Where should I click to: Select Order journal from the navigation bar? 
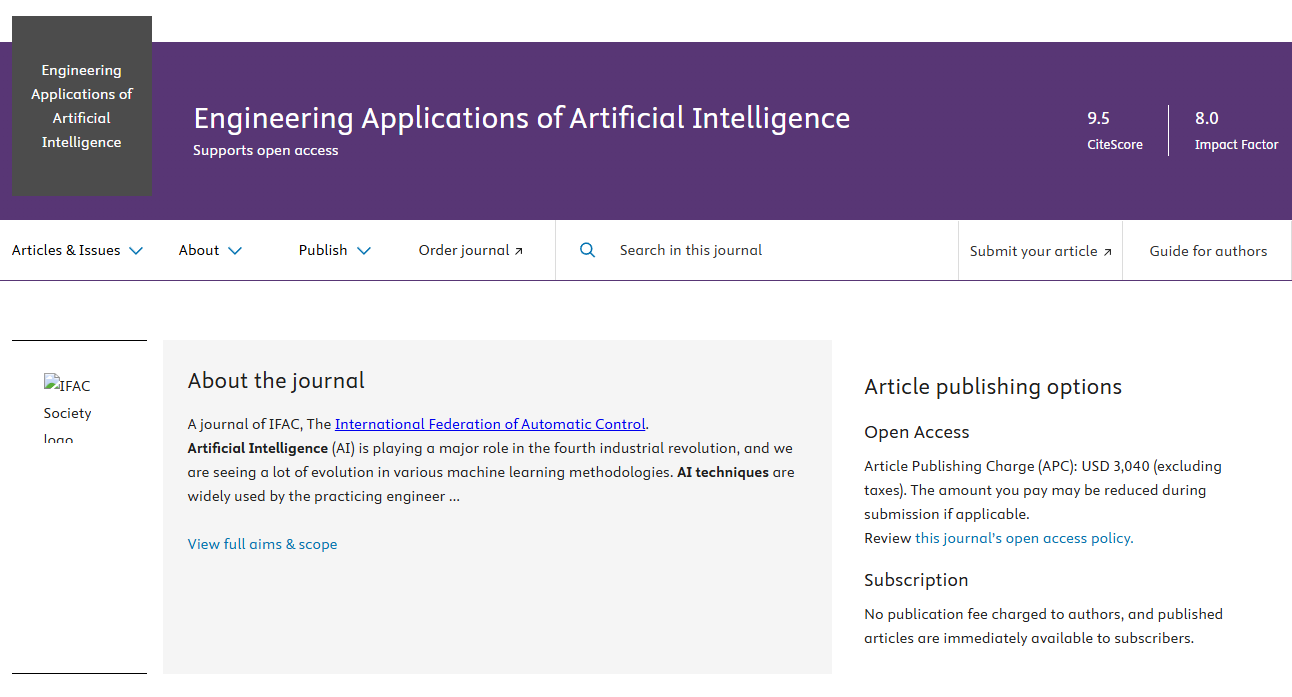pos(463,250)
